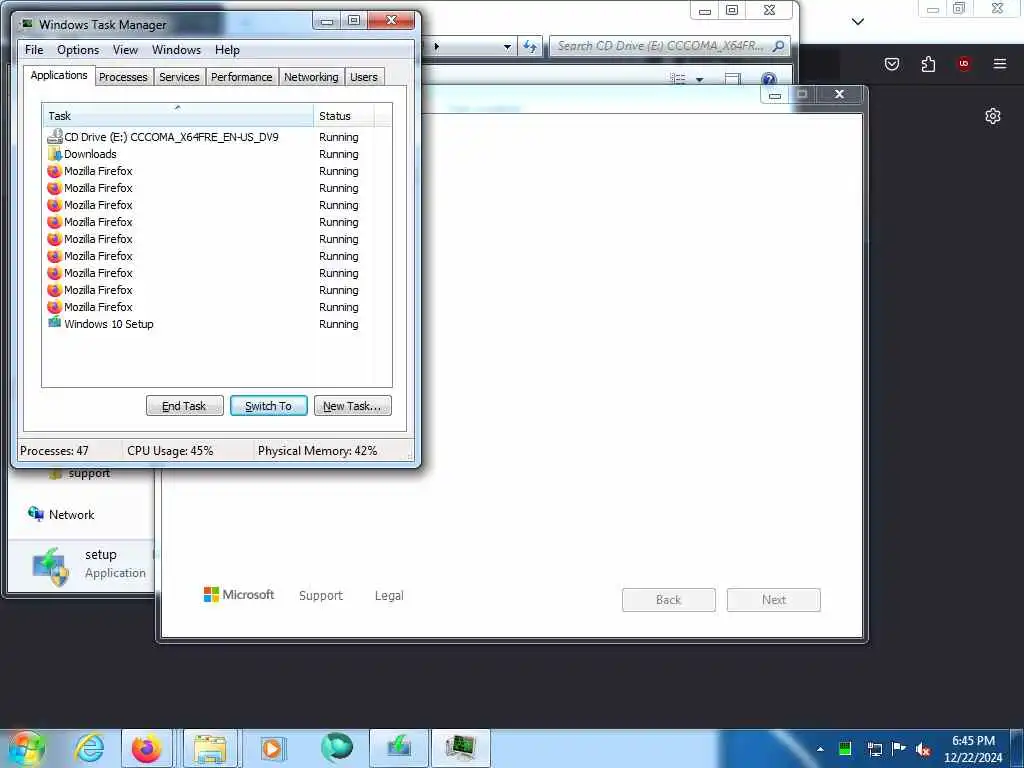Select the Applications tab
Screen dimensions: 1024x768
point(59,75)
